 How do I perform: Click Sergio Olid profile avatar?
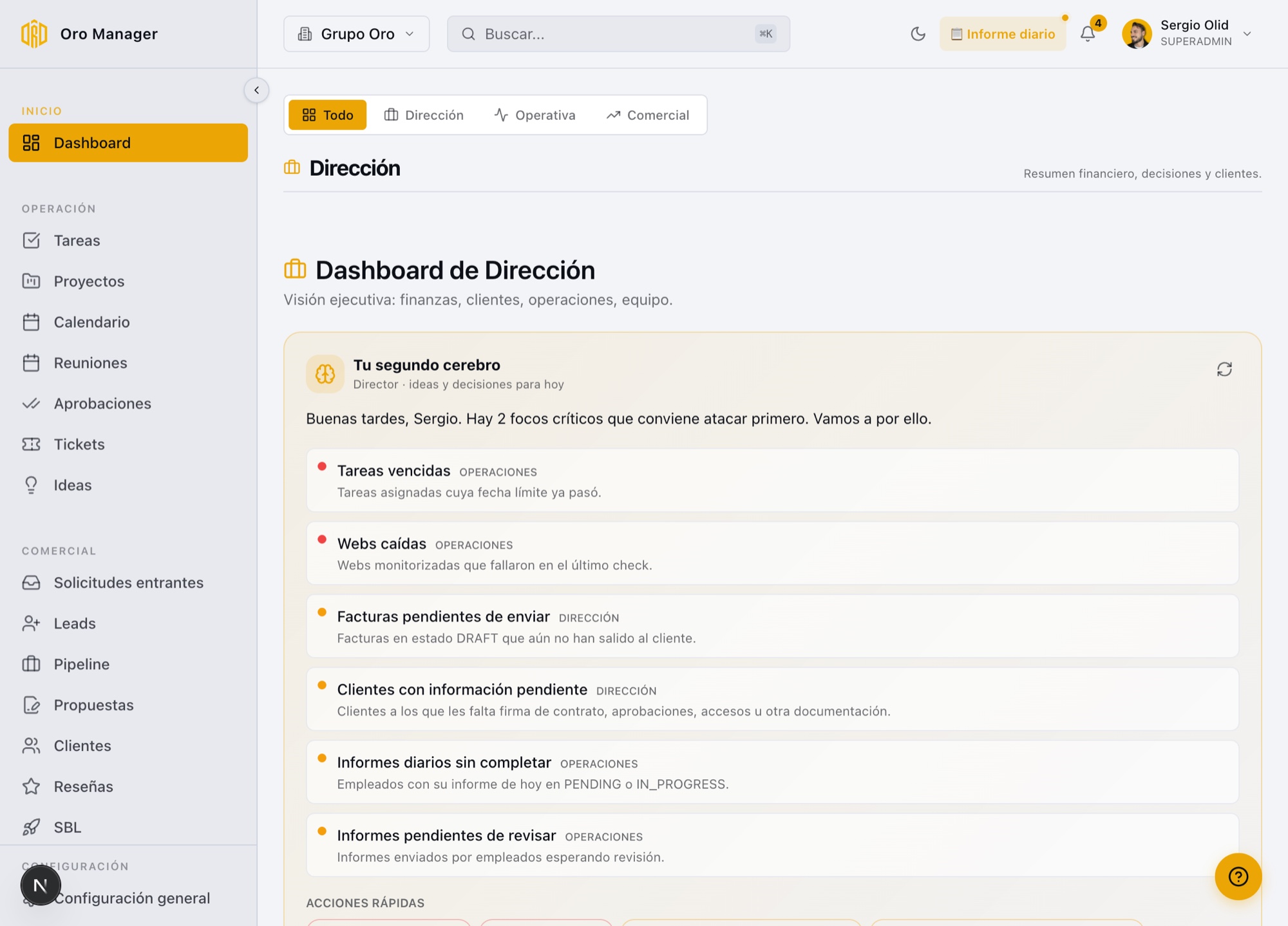pos(1137,33)
